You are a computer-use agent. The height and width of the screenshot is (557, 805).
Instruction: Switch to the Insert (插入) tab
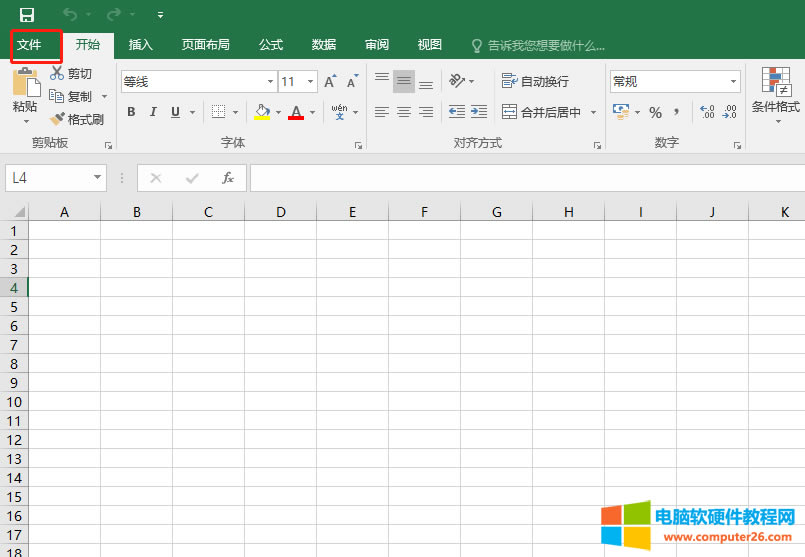141,45
